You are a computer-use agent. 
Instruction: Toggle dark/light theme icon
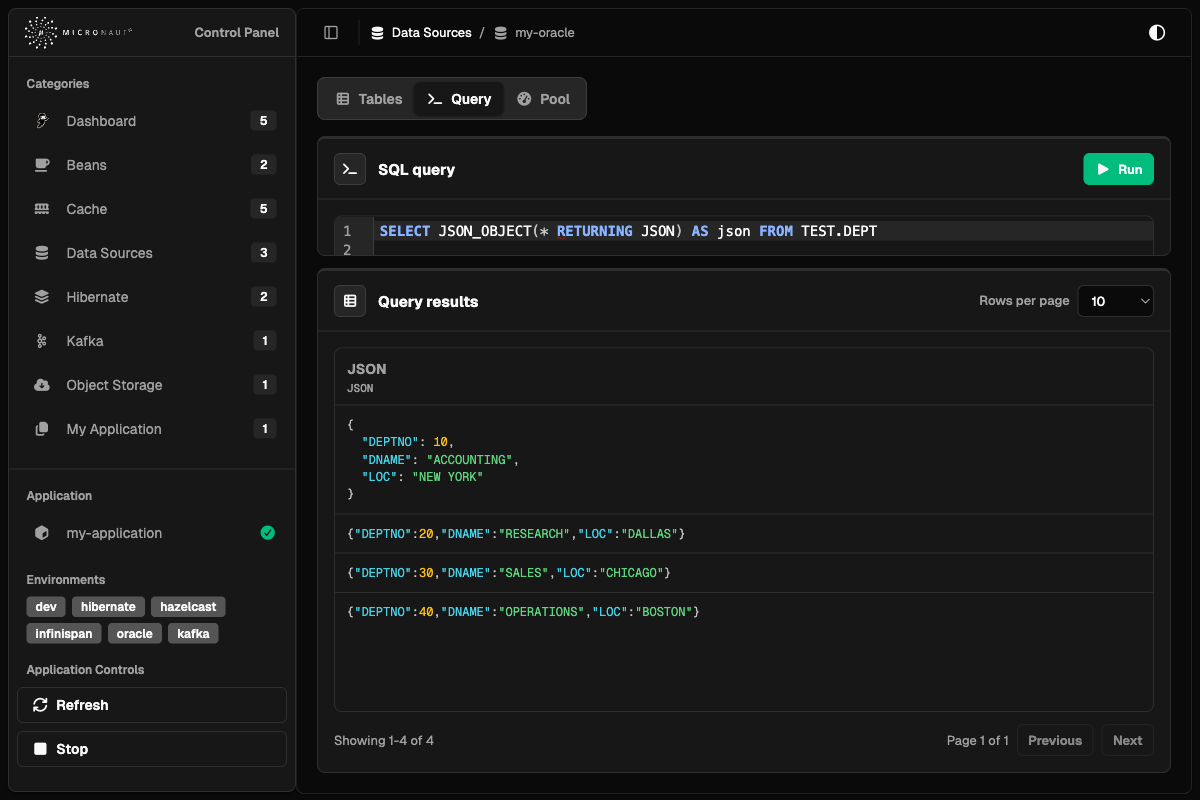[1157, 33]
